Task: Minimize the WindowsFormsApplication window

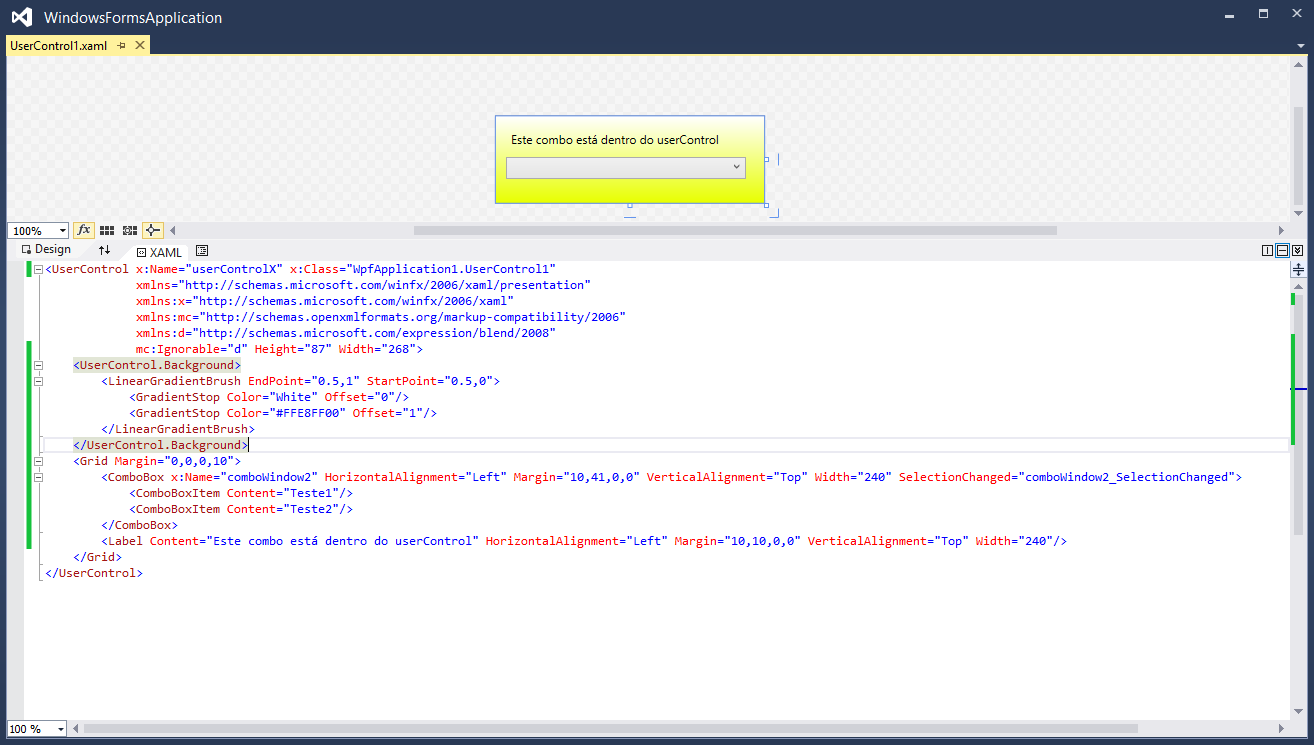Action: coord(1229,14)
